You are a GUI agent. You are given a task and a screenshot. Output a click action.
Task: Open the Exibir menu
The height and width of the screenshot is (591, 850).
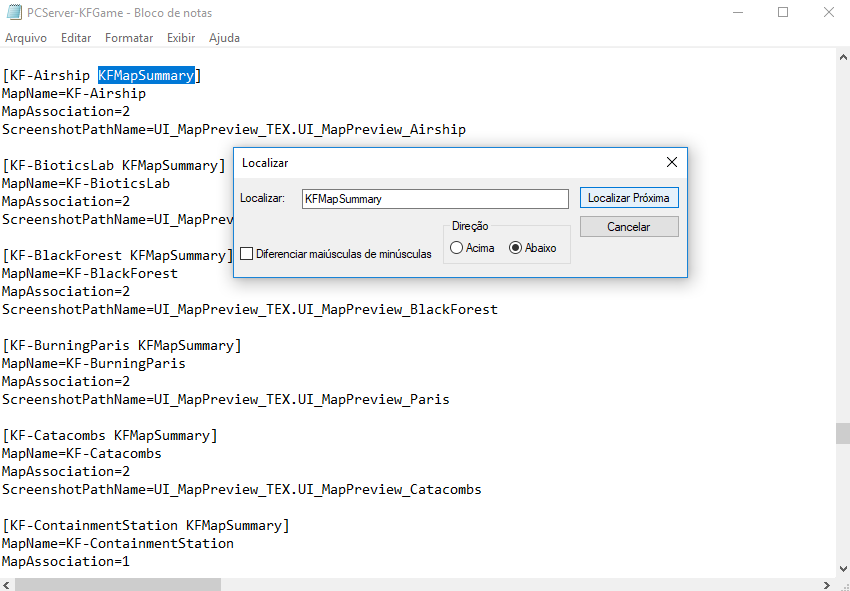tap(181, 38)
